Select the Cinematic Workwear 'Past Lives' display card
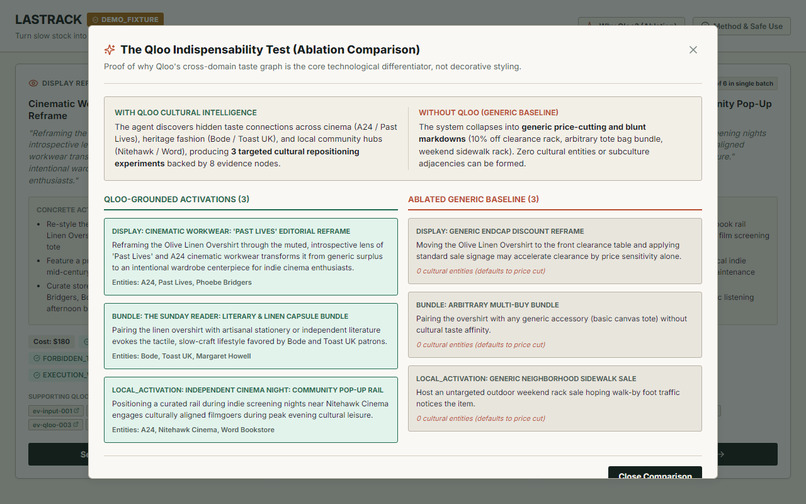 [x=251, y=257]
